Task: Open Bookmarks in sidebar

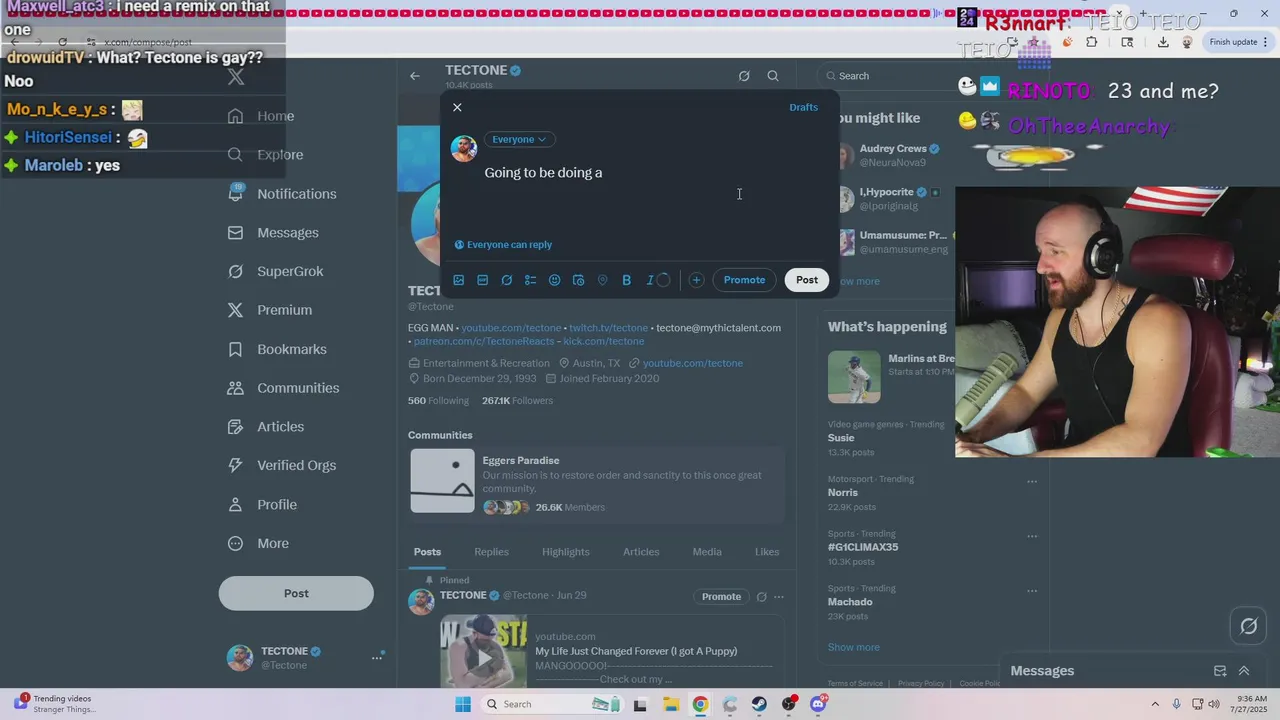Action: (277, 349)
